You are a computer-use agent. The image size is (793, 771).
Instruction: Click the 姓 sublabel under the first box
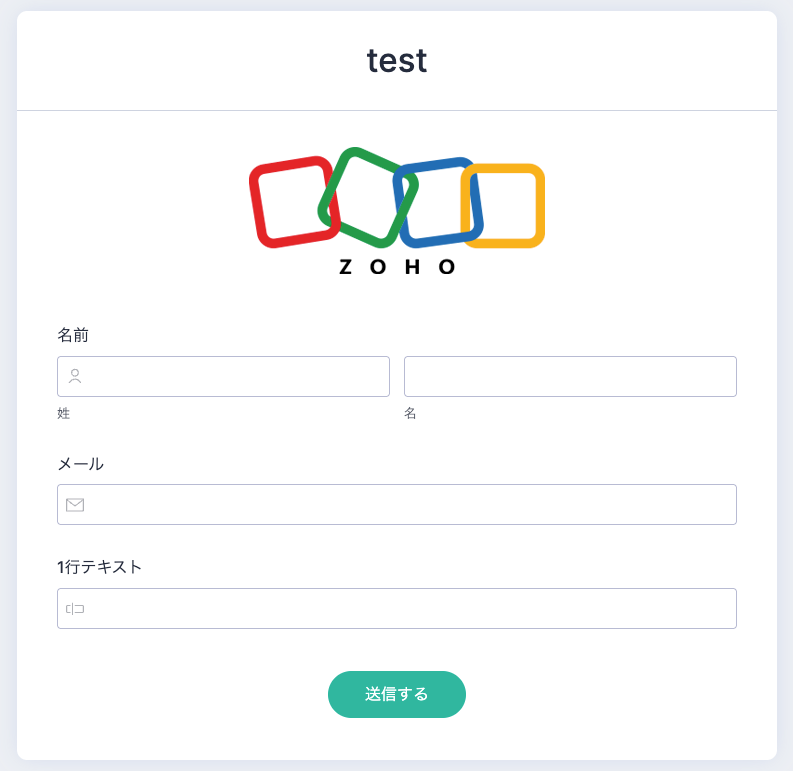64,413
